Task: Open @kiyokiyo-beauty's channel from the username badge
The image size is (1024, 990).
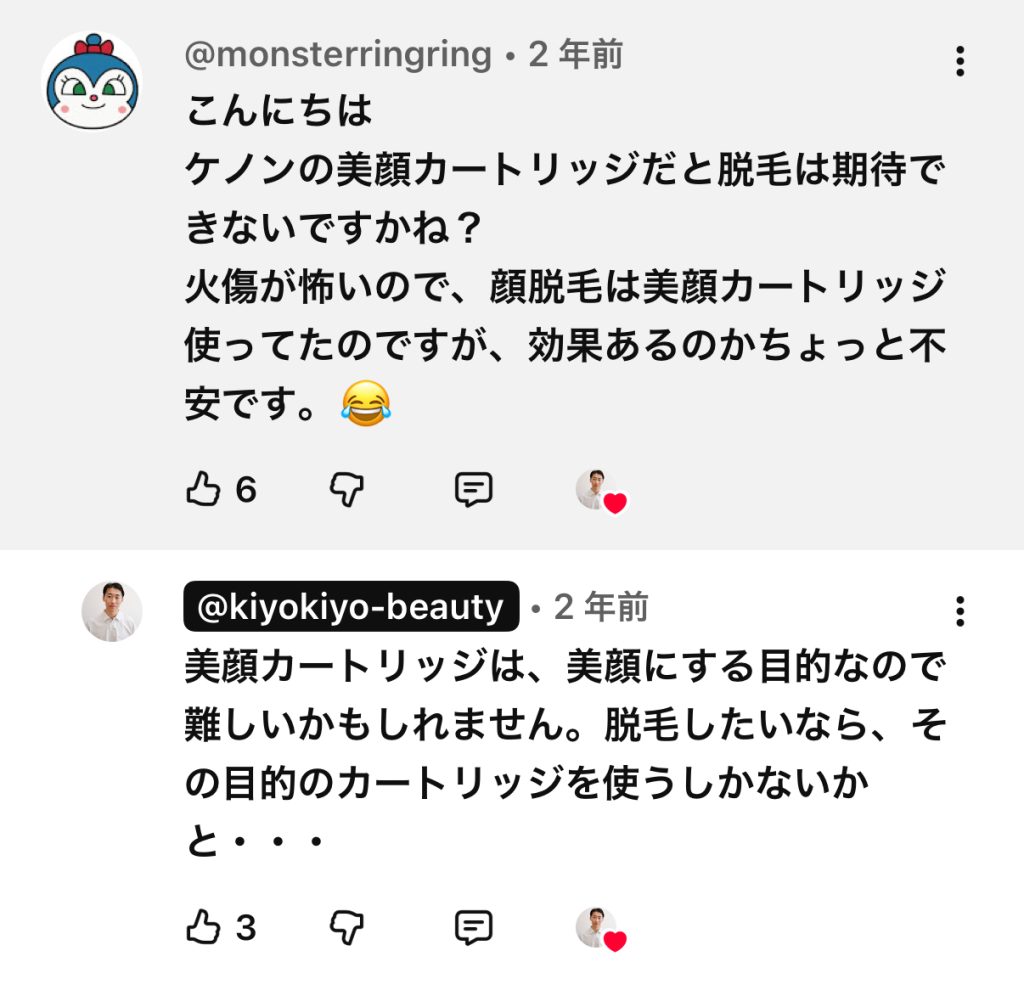Action: point(347,606)
